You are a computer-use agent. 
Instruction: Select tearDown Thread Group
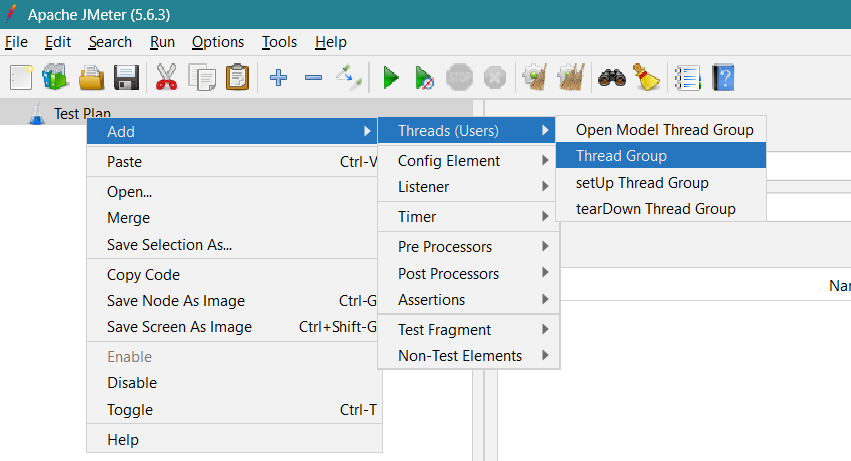661,209
